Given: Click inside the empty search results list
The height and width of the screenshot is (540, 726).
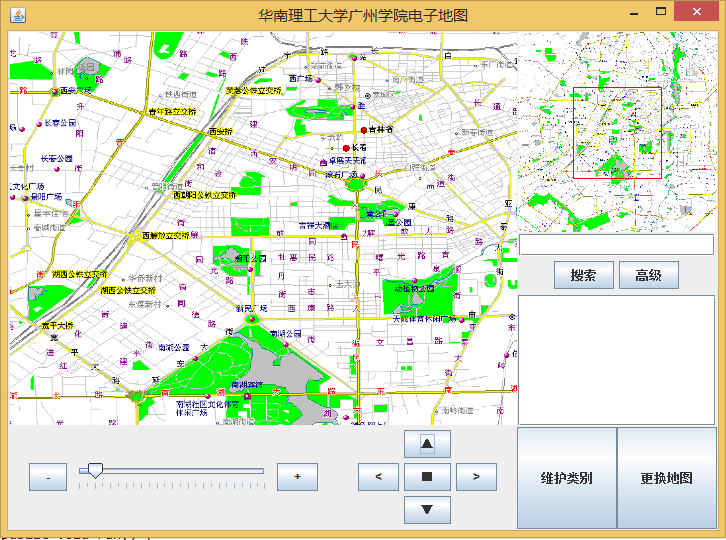Looking at the screenshot, I should coord(616,360).
